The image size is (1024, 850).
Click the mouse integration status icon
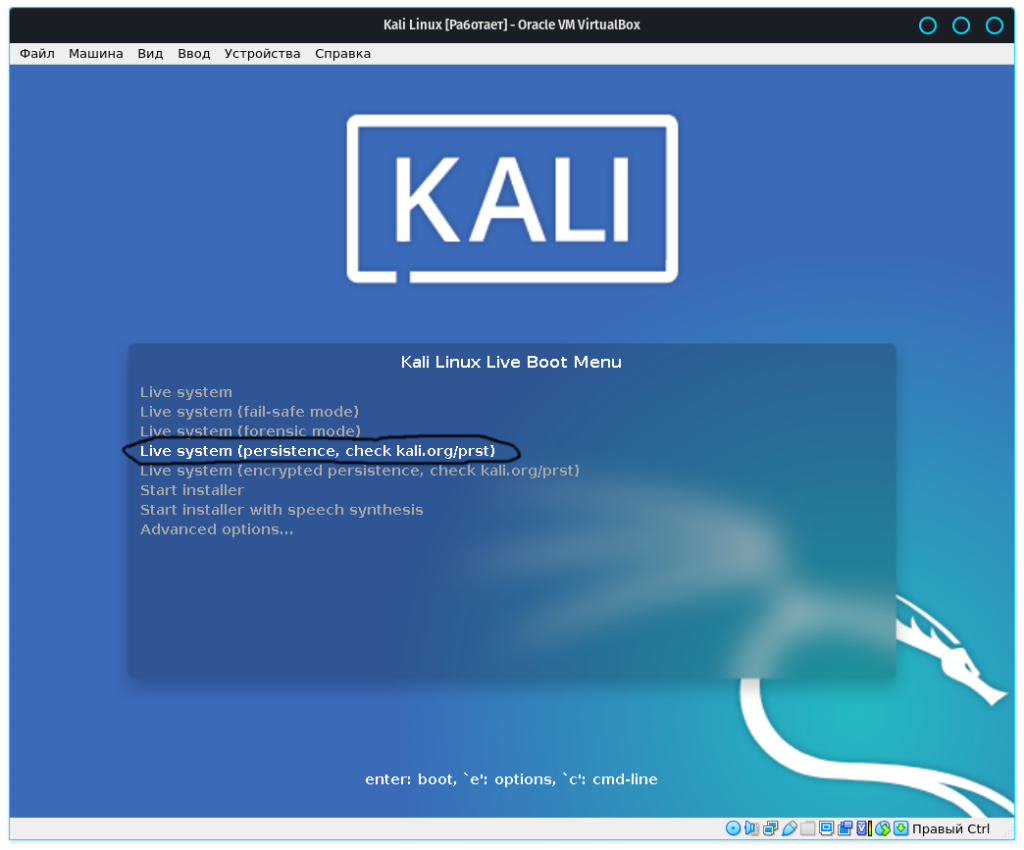click(x=882, y=828)
